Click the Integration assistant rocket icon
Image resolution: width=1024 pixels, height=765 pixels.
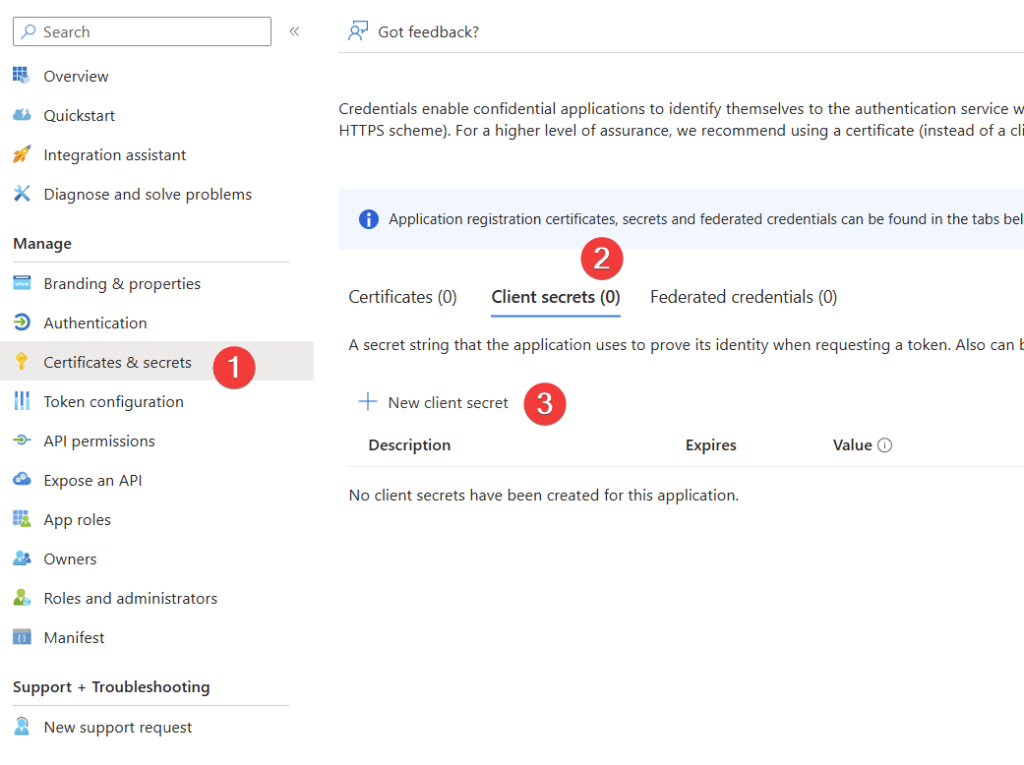coord(22,155)
